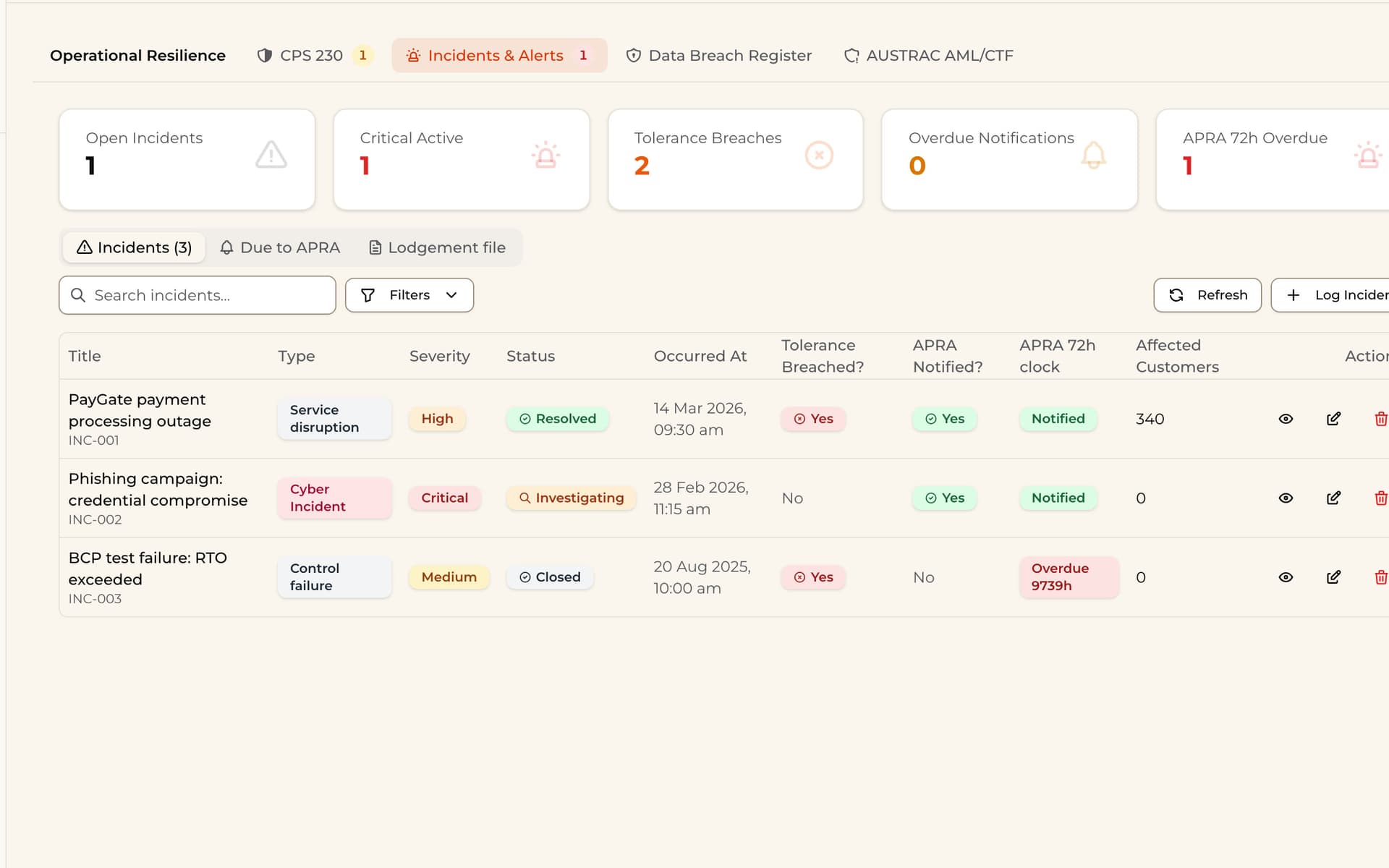The image size is (1389, 868).
Task: Click the Critical severity badge
Action: pos(445,498)
